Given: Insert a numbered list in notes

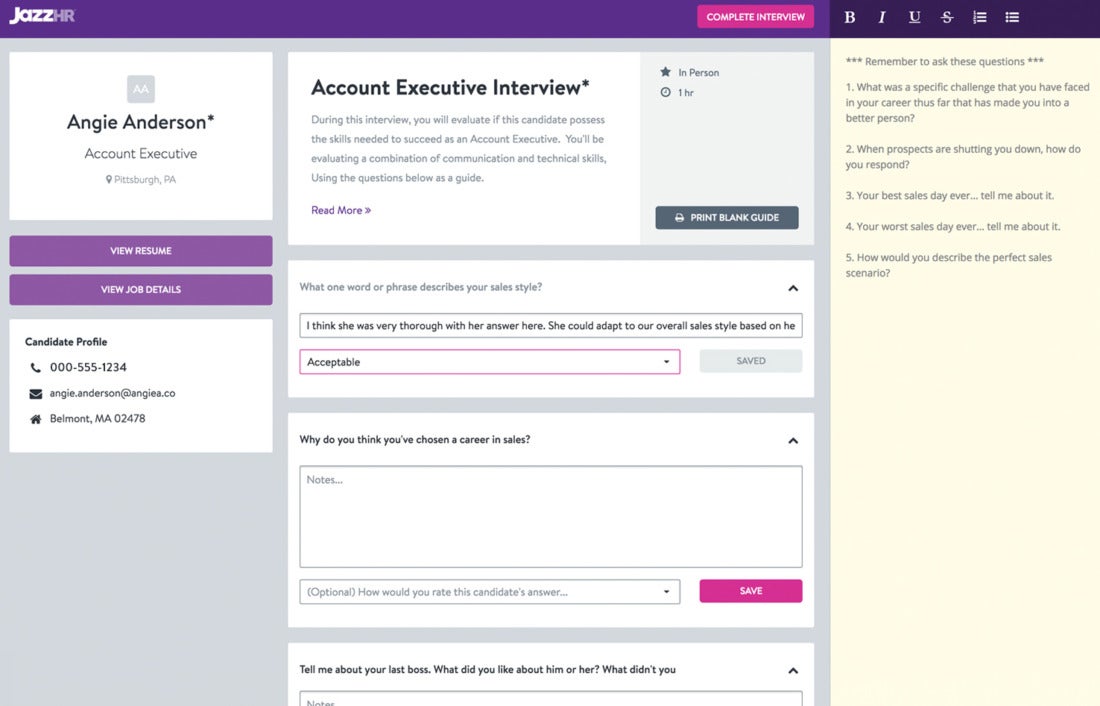Looking at the screenshot, I should 980,17.
